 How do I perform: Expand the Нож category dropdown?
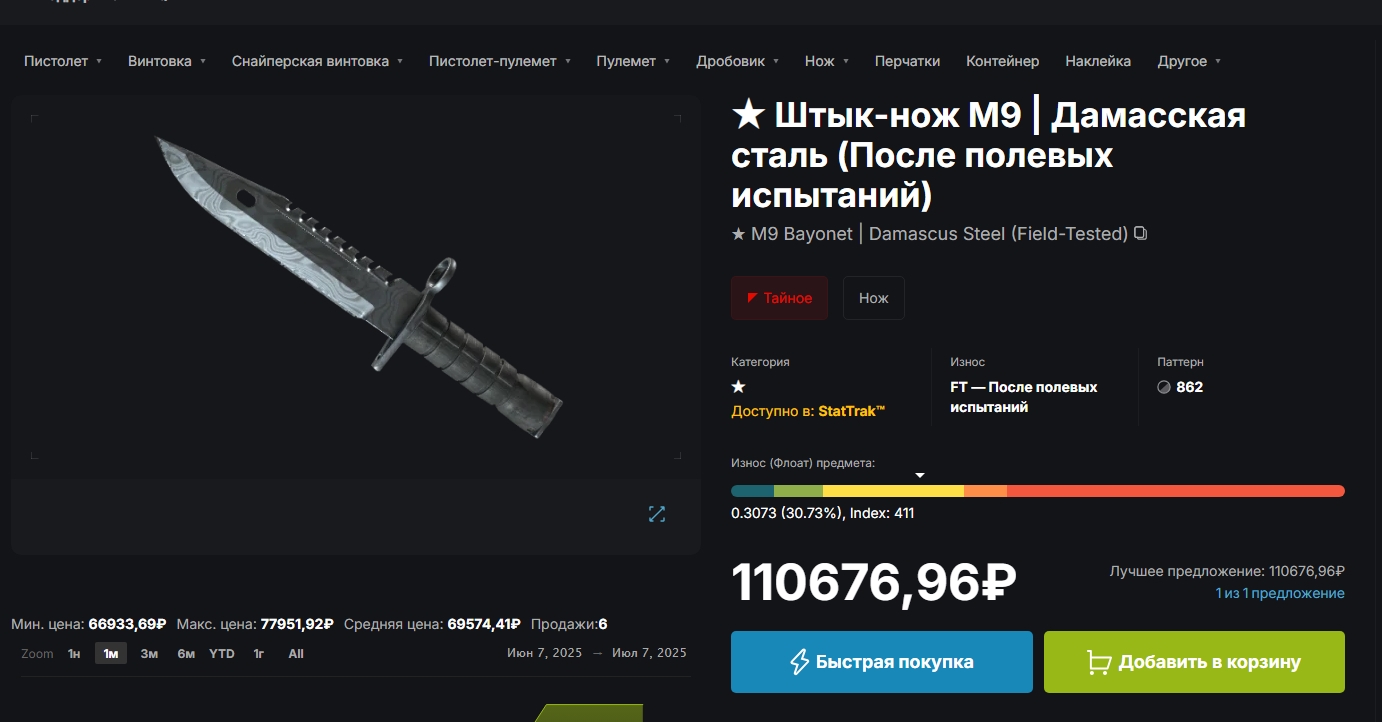(x=827, y=61)
